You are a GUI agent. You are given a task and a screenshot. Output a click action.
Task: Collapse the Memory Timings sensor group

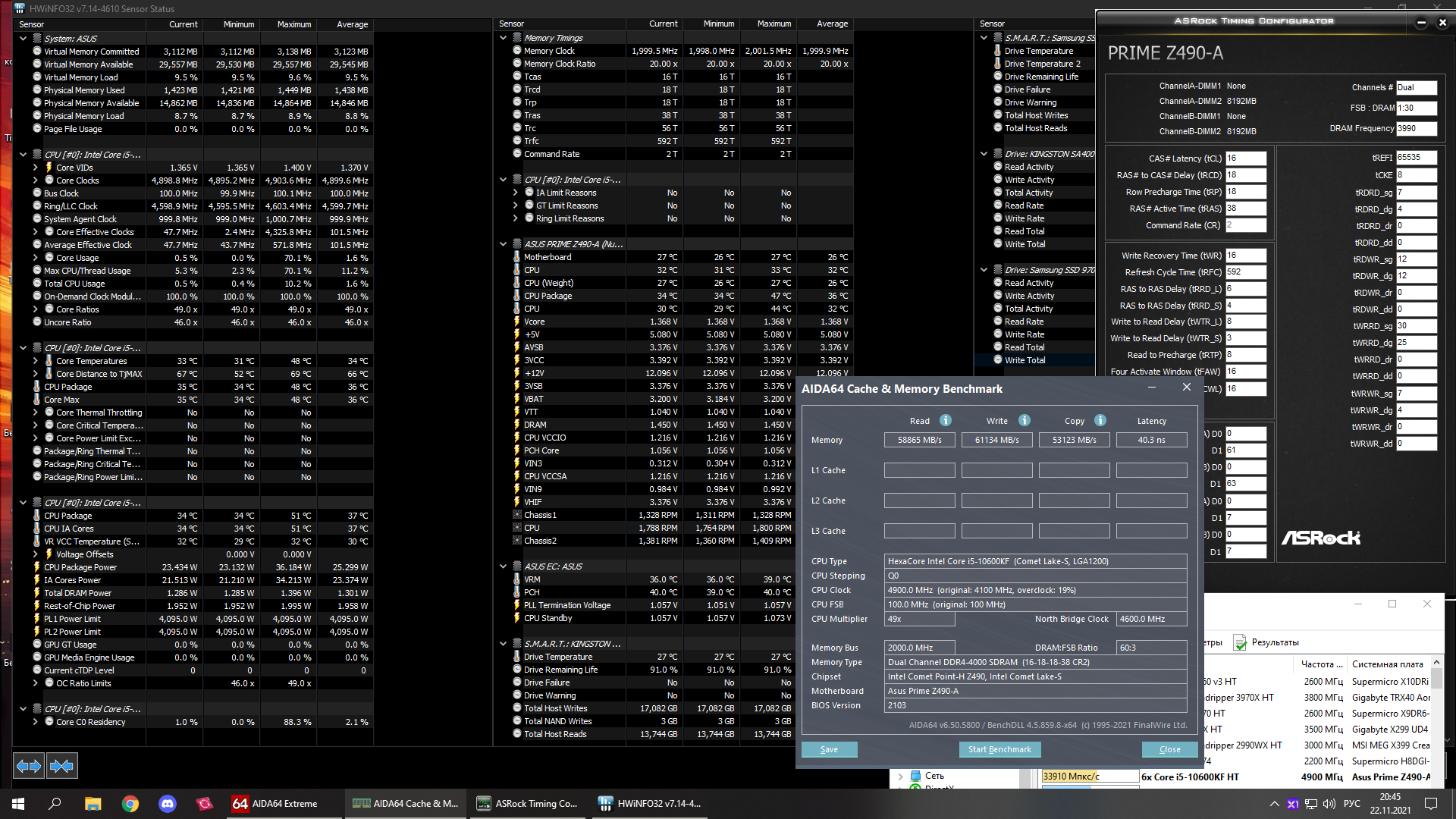click(x=503, y=38)
